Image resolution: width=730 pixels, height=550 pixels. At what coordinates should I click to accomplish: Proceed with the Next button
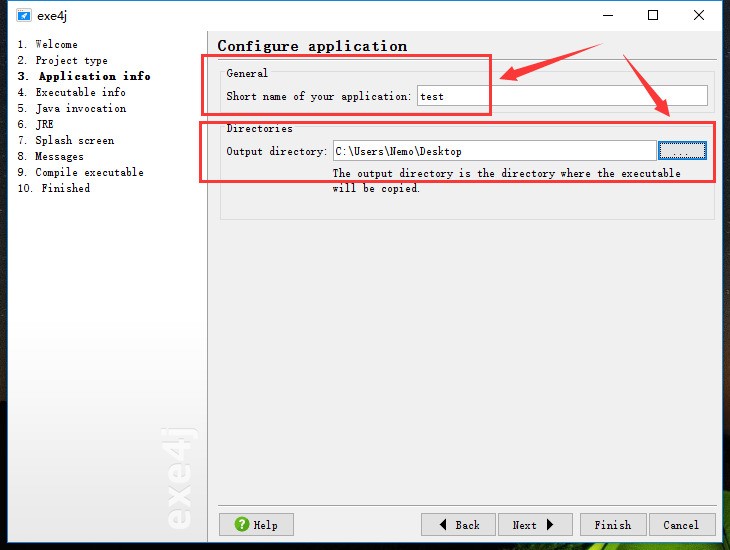pyautogui.click(x=535, y=524)
